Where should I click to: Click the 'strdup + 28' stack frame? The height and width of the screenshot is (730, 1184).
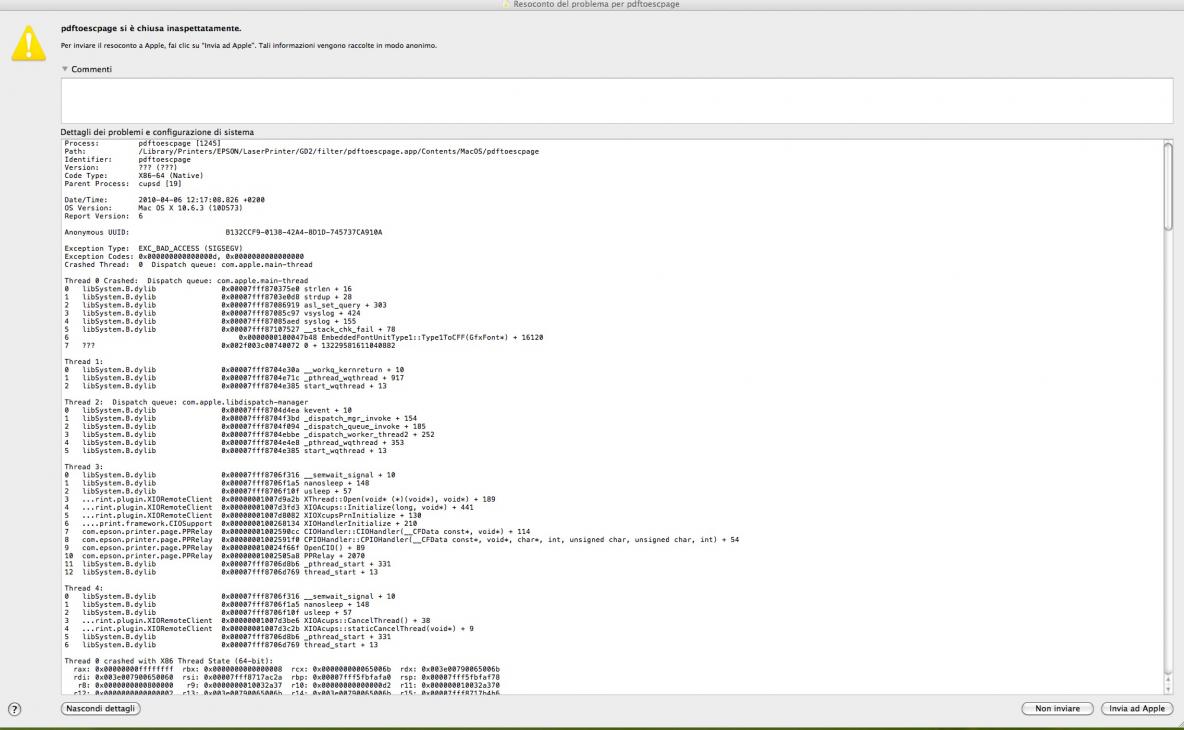pyautogui.click(x=208, y=297)
